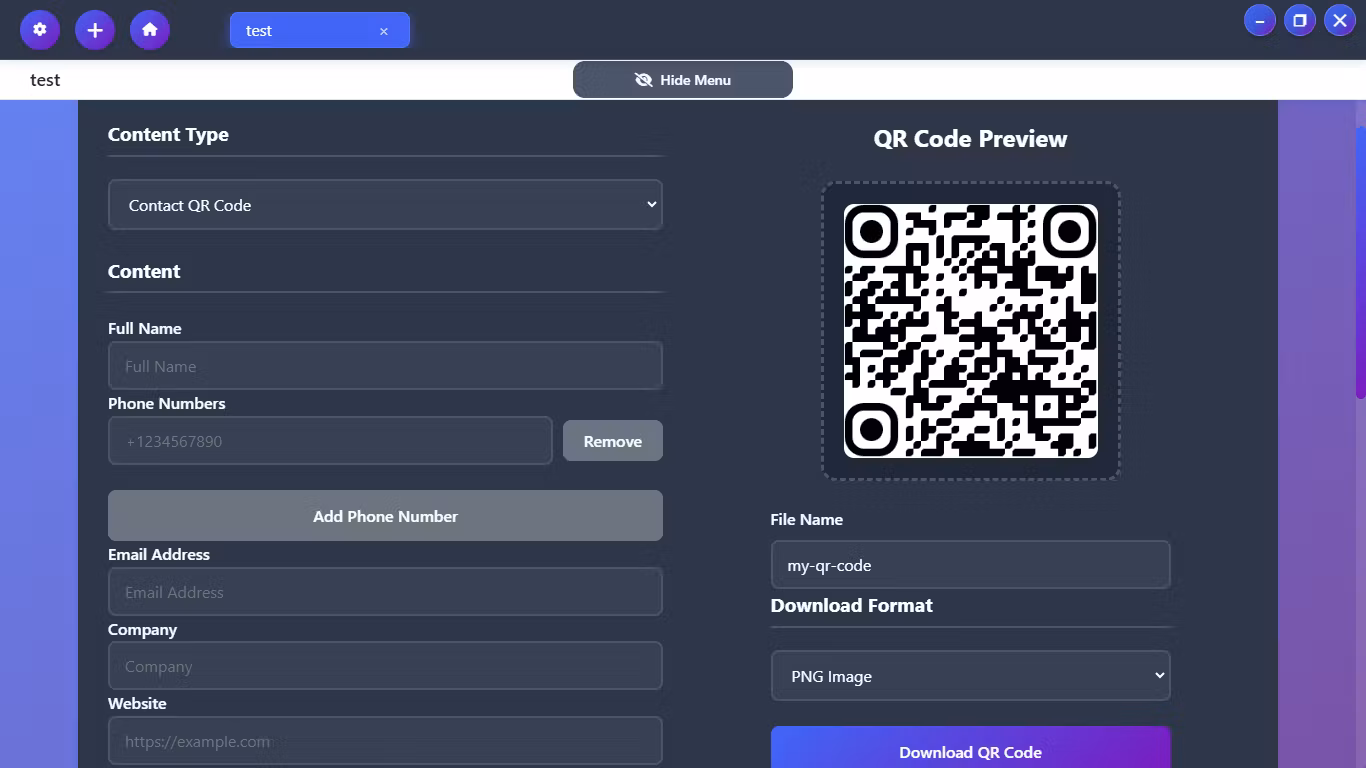The height and width of the screenshot is (768, 1366).
Task: Click the 'test' page title text
Action: click(45, 80)
